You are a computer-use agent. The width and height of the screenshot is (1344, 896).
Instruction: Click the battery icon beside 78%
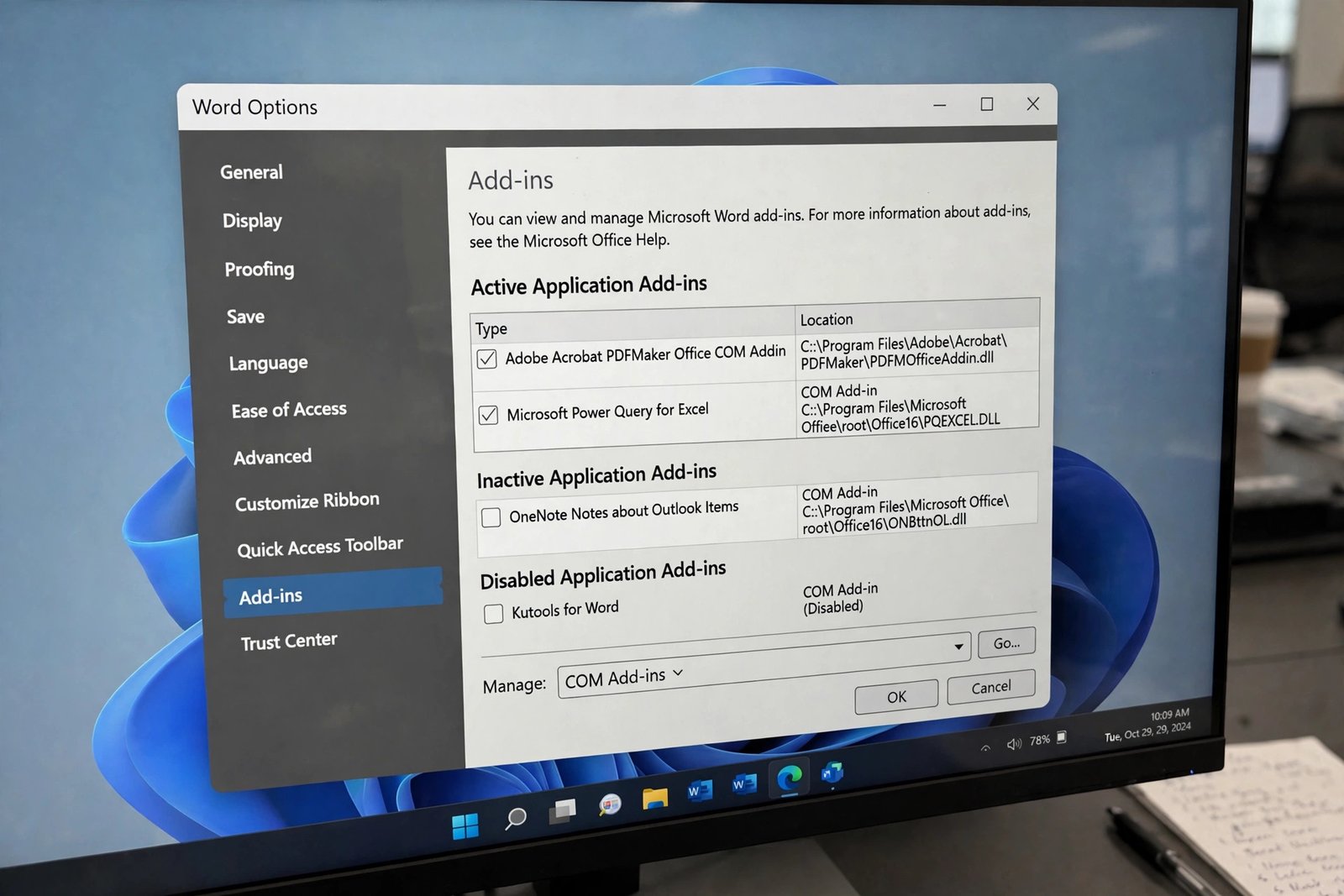tap(1062, 736)
